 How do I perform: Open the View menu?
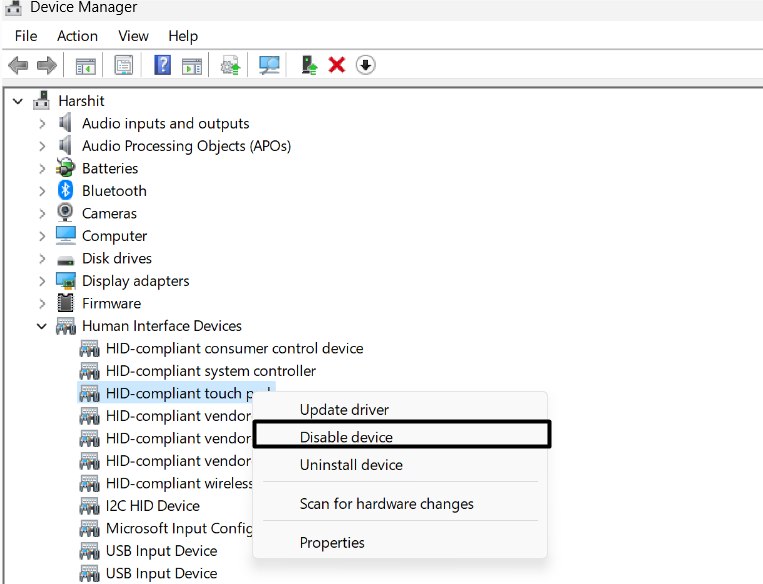coord(133,36)
